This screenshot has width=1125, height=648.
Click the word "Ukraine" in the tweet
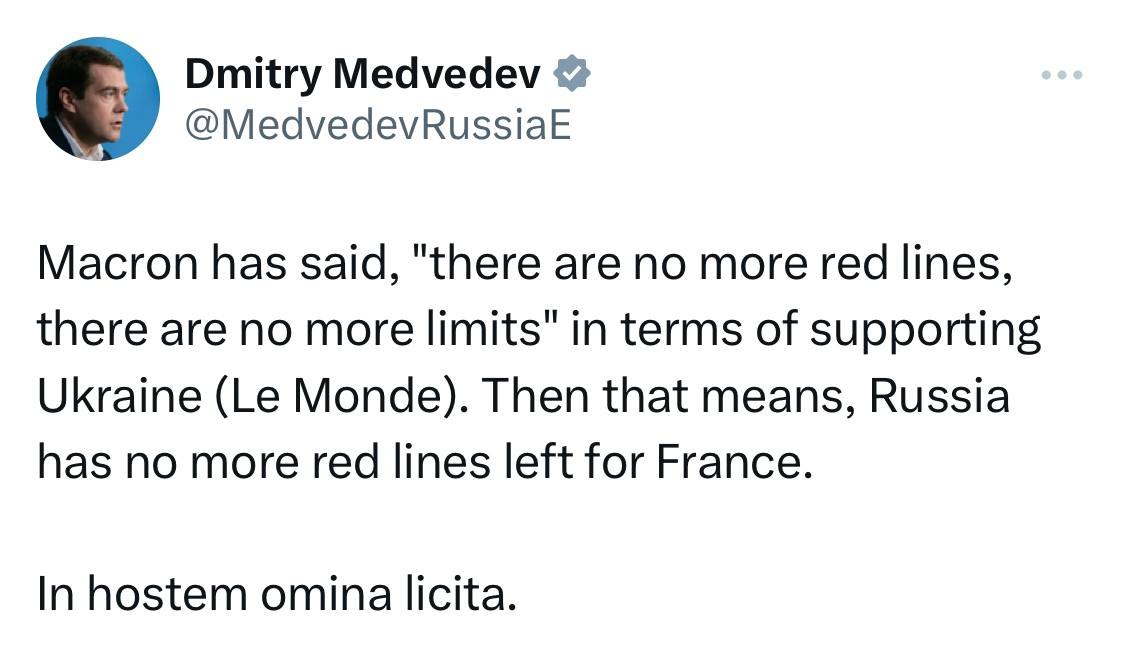[119, 396]
